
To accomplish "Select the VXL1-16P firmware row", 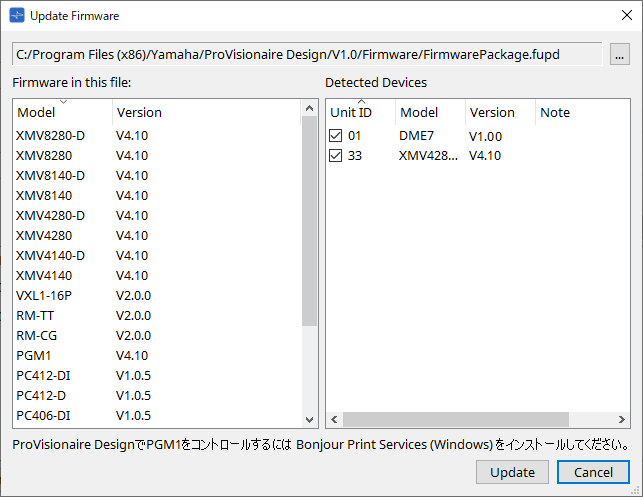I will pyautogui.click(x=157, y=295).
